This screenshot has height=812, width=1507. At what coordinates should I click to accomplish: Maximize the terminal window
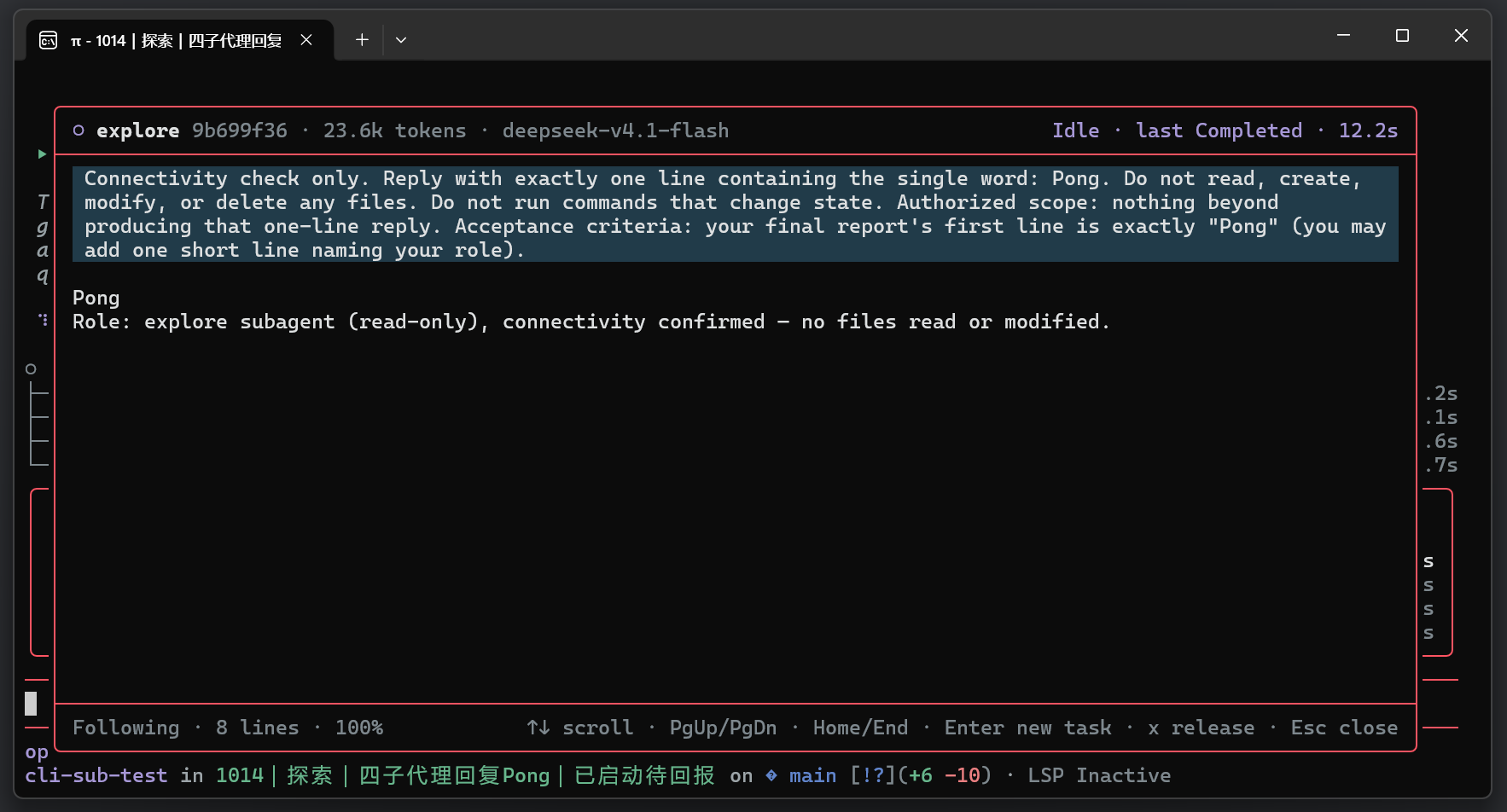point(1402,36)
